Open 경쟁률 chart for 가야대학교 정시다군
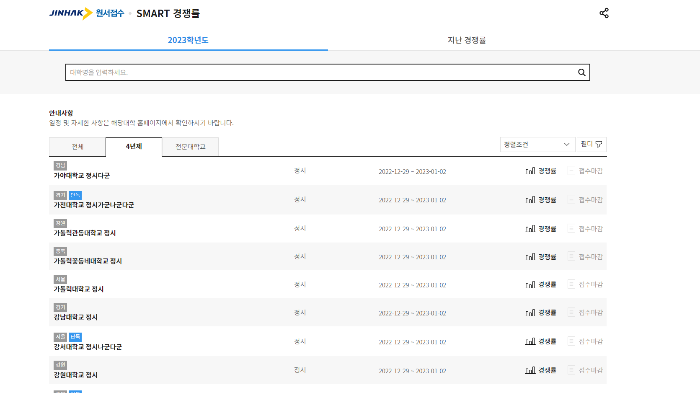This screenshot has width=700, height=393. 541,171
